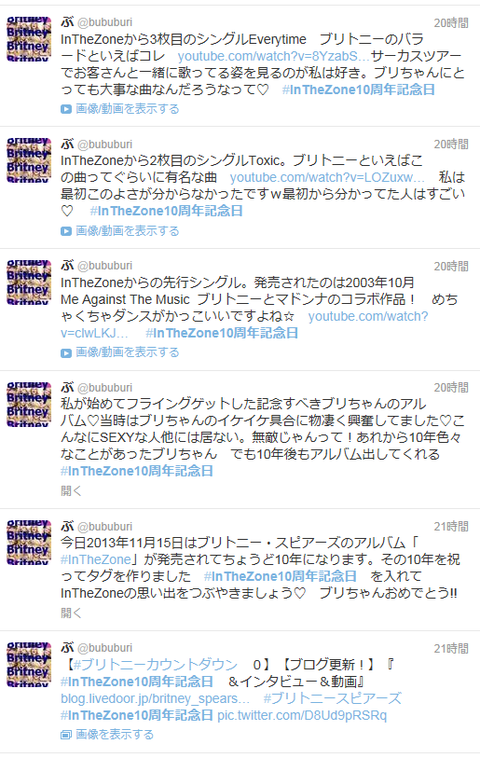The image size is (480, 758).
Task: Expand 開く on the フライングゲット tweet
Action: 71,491
